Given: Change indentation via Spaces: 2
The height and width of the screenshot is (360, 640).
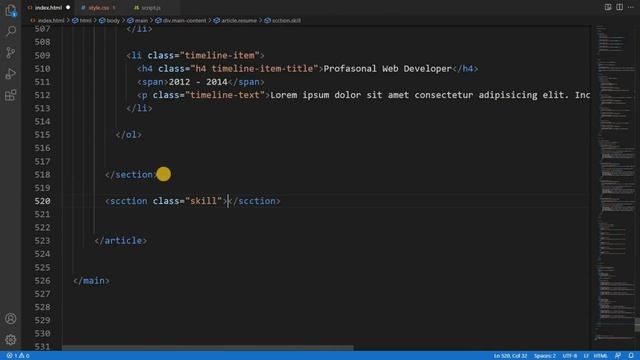Looking at the screenshot, I should coord(544,356).
